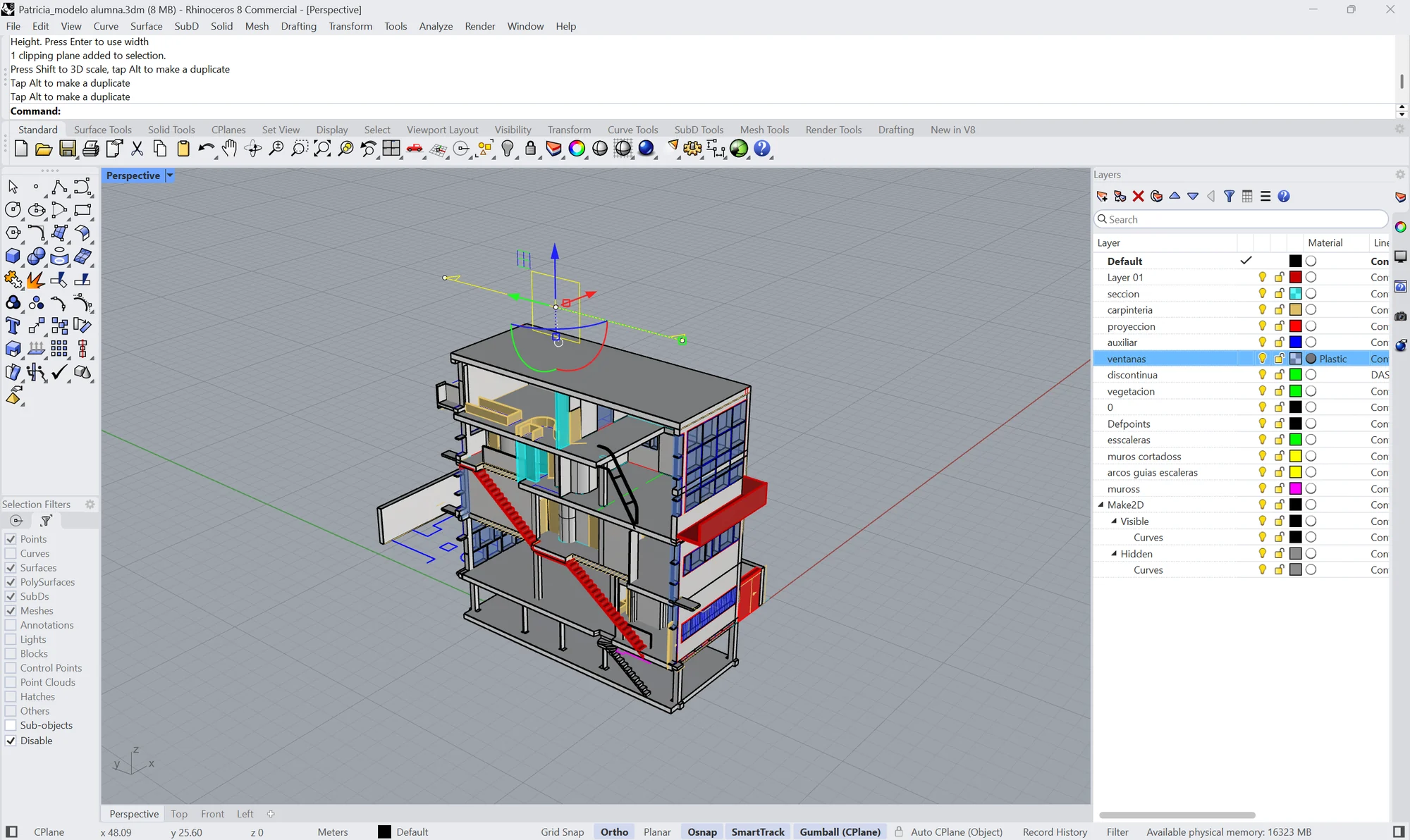Click the Options gear icon in toolbar

click(x=692, y=149)
